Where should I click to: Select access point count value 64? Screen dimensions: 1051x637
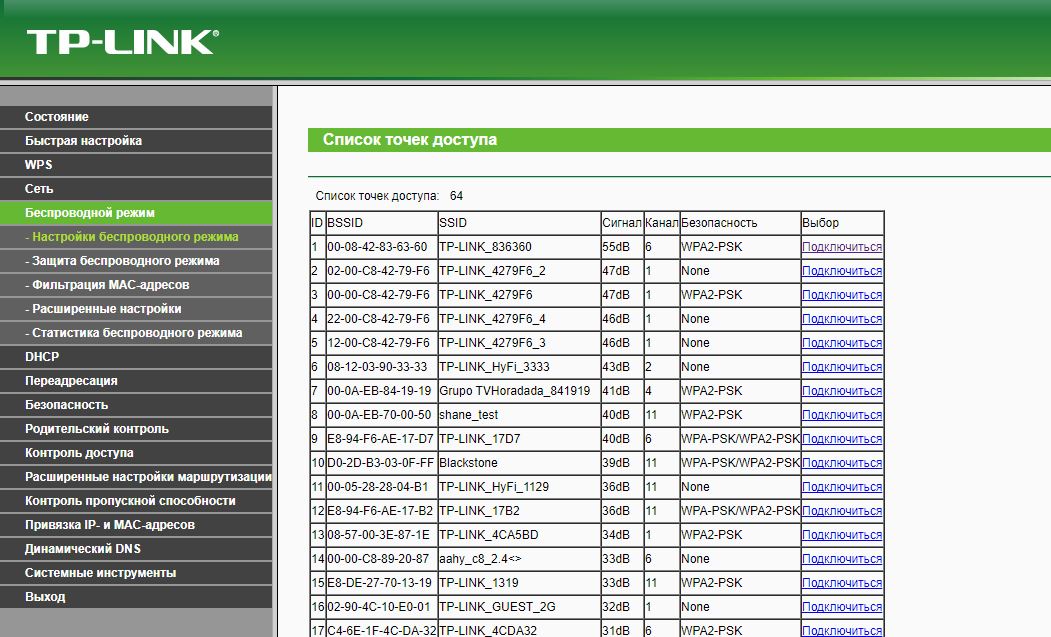[x=456, y=196]
